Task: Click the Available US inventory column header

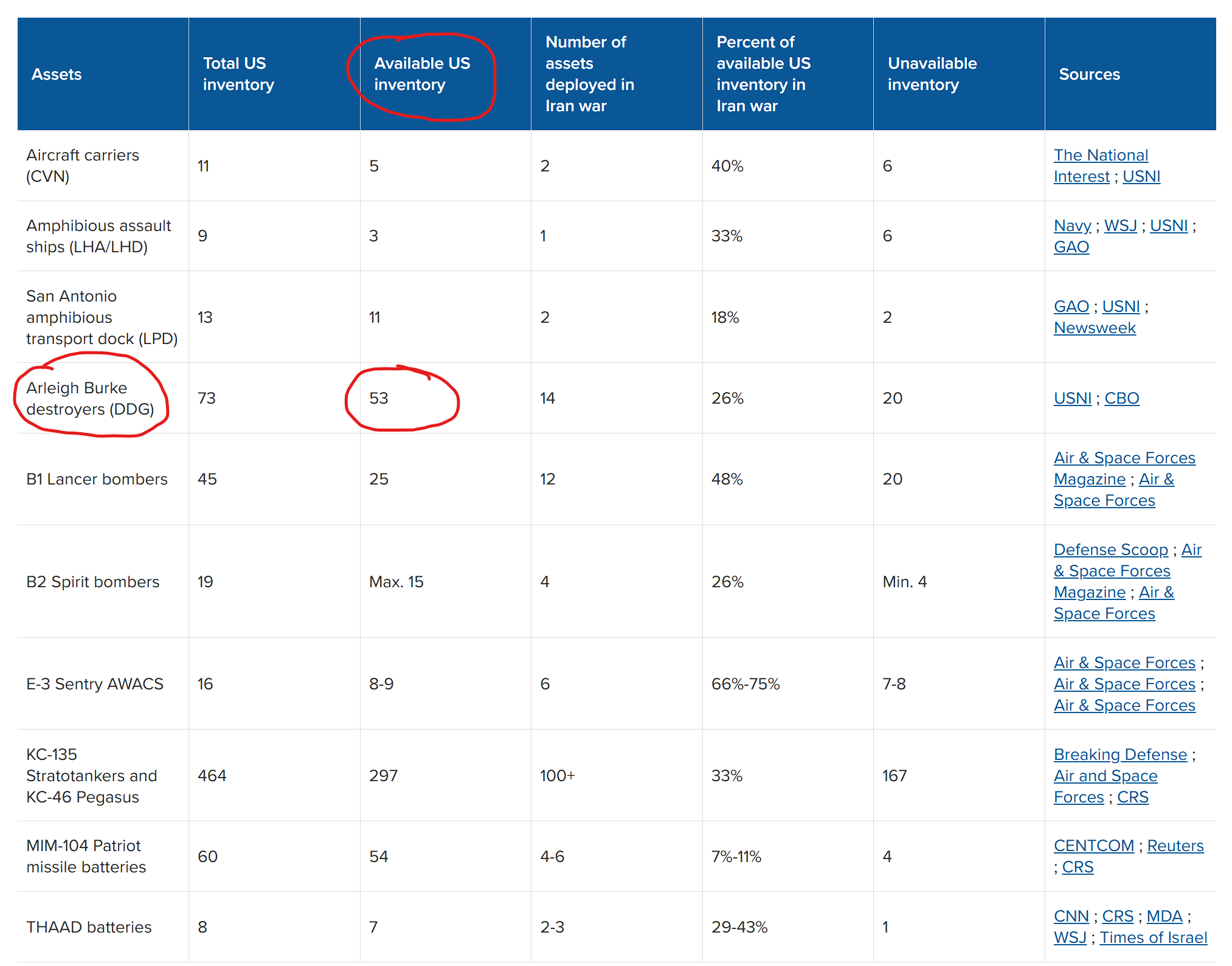Action: [421, 74]
